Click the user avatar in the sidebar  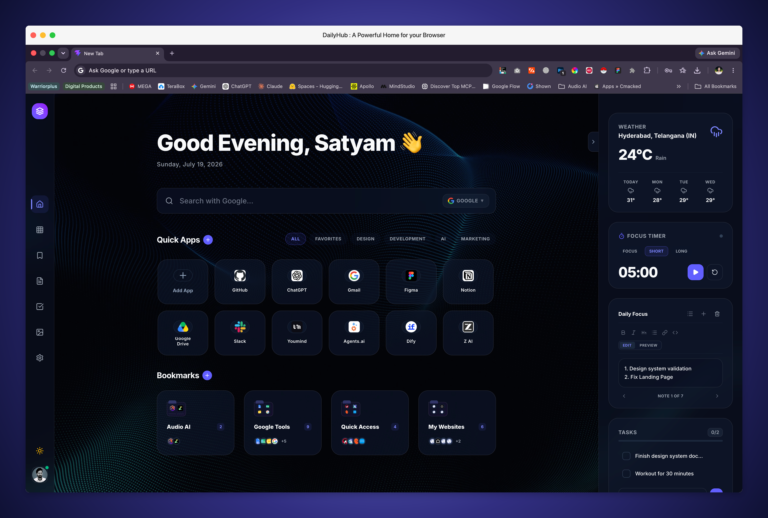point(40,474)
